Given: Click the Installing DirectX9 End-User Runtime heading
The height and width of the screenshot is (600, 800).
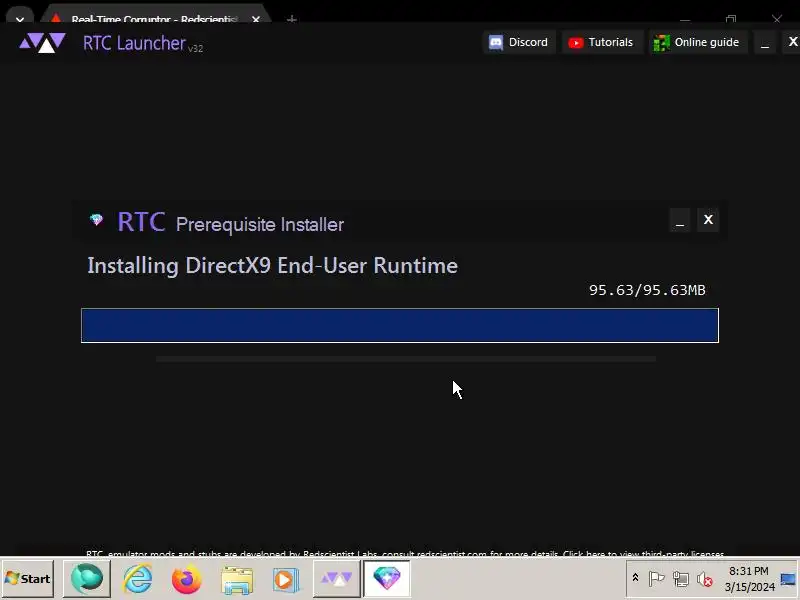Looking at the screenshot, I should coord(272,266).
